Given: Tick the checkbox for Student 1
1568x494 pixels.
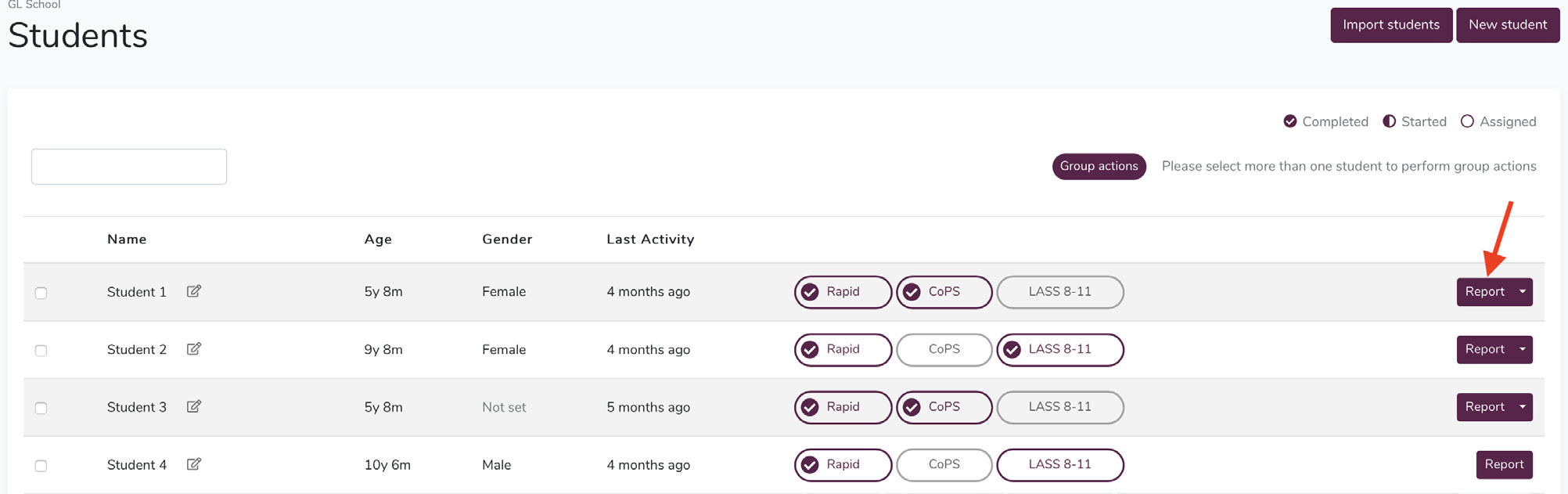Looking at the screenshot, I should click(x=41, y=293).
